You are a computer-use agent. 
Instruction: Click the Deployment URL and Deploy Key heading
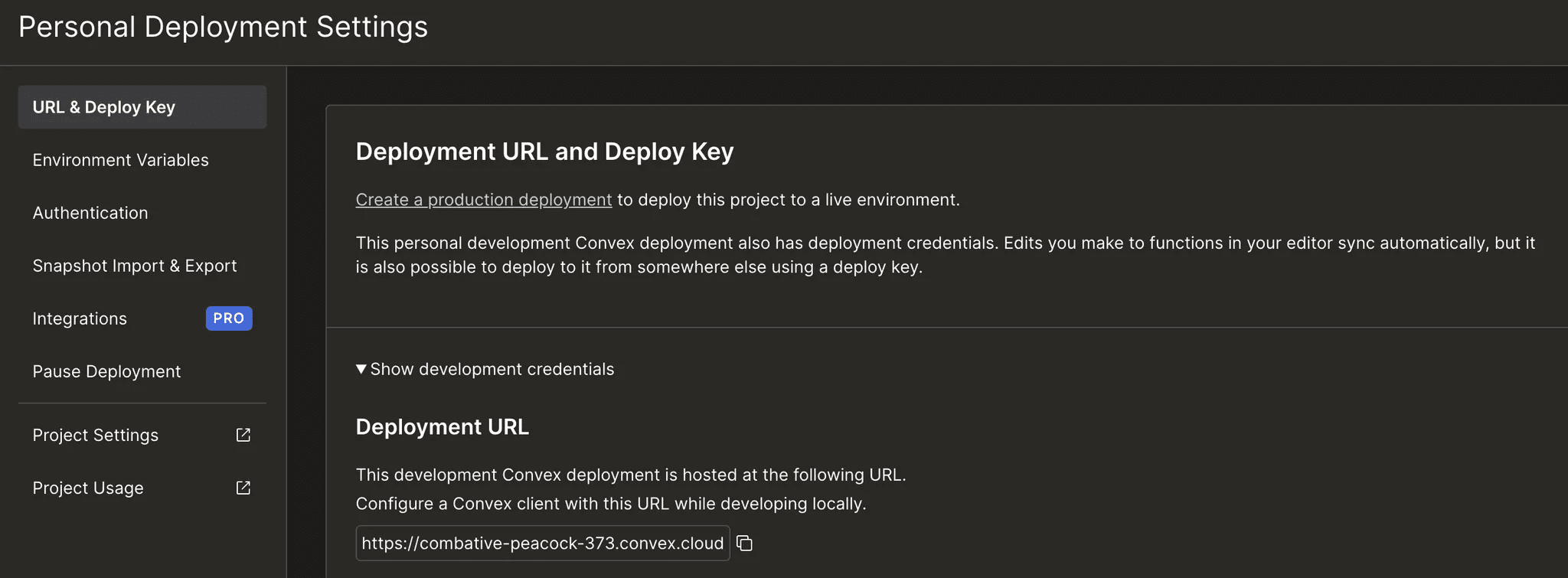[544, 152]
